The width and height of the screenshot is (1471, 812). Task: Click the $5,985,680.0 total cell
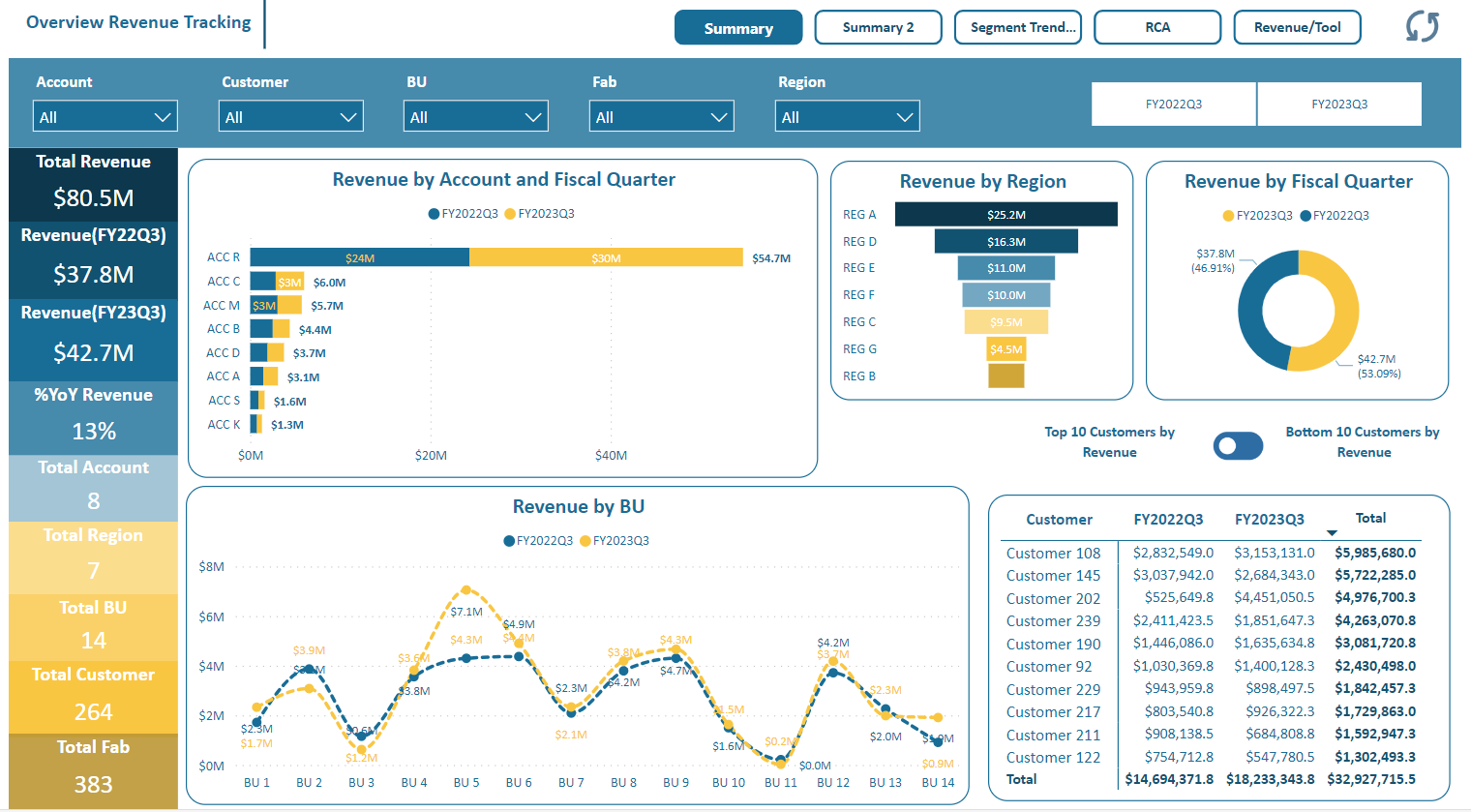click(1375, 553)
